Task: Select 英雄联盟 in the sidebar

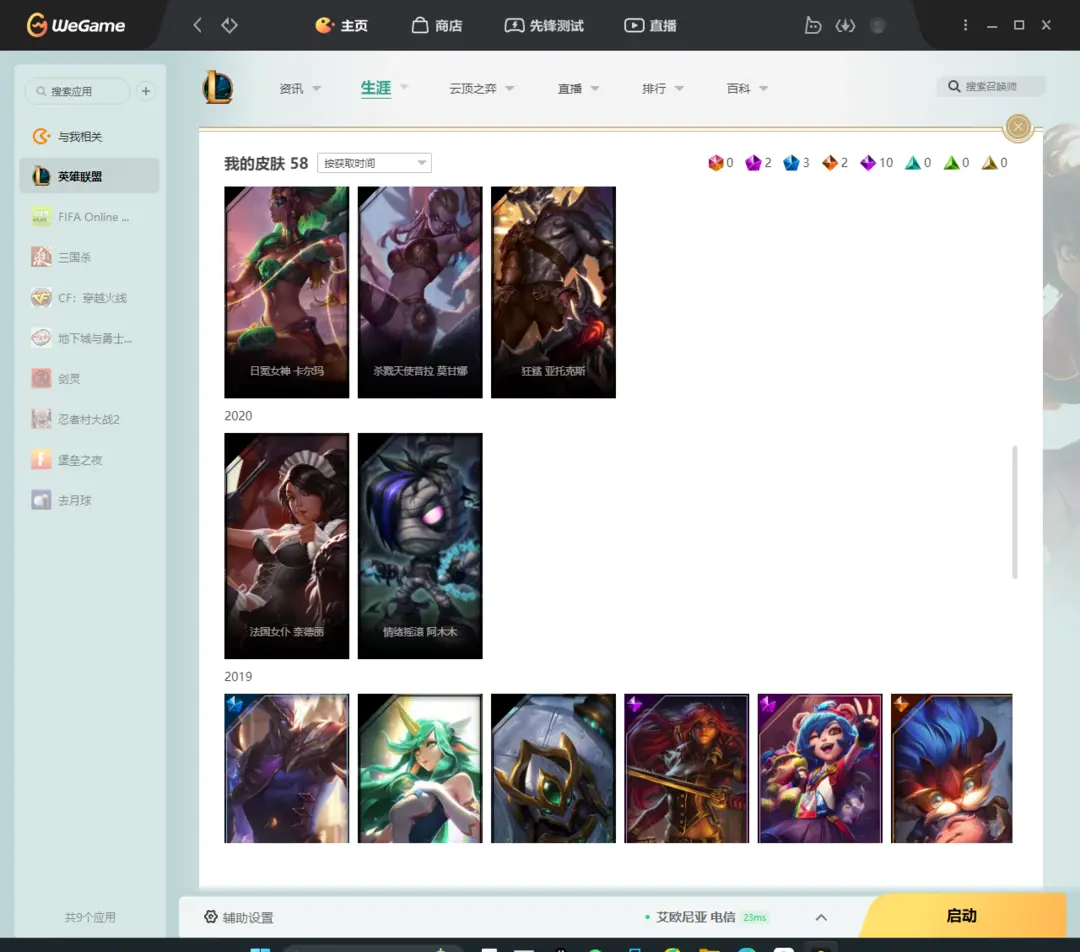Action: (90, 176)
